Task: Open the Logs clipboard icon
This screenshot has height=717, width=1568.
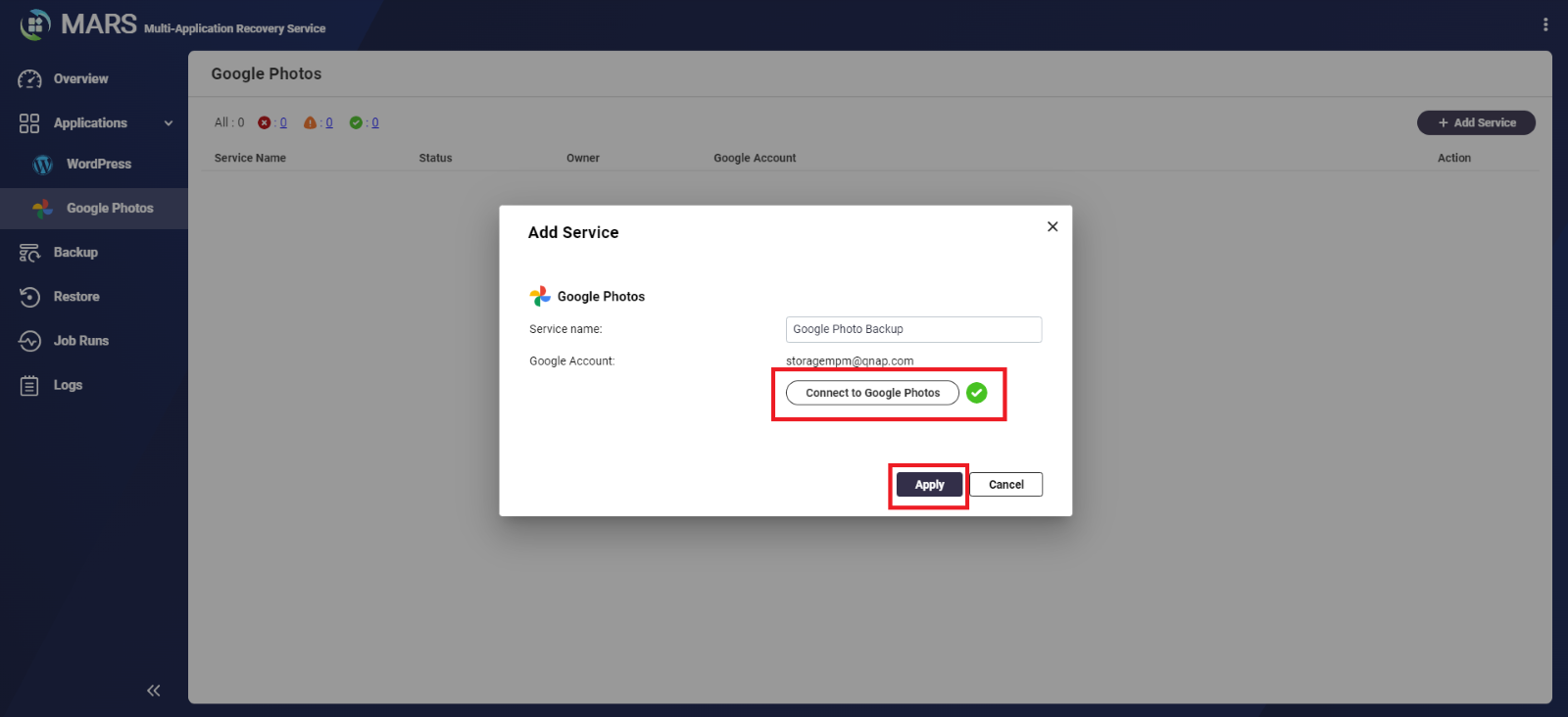Action: 29,386
